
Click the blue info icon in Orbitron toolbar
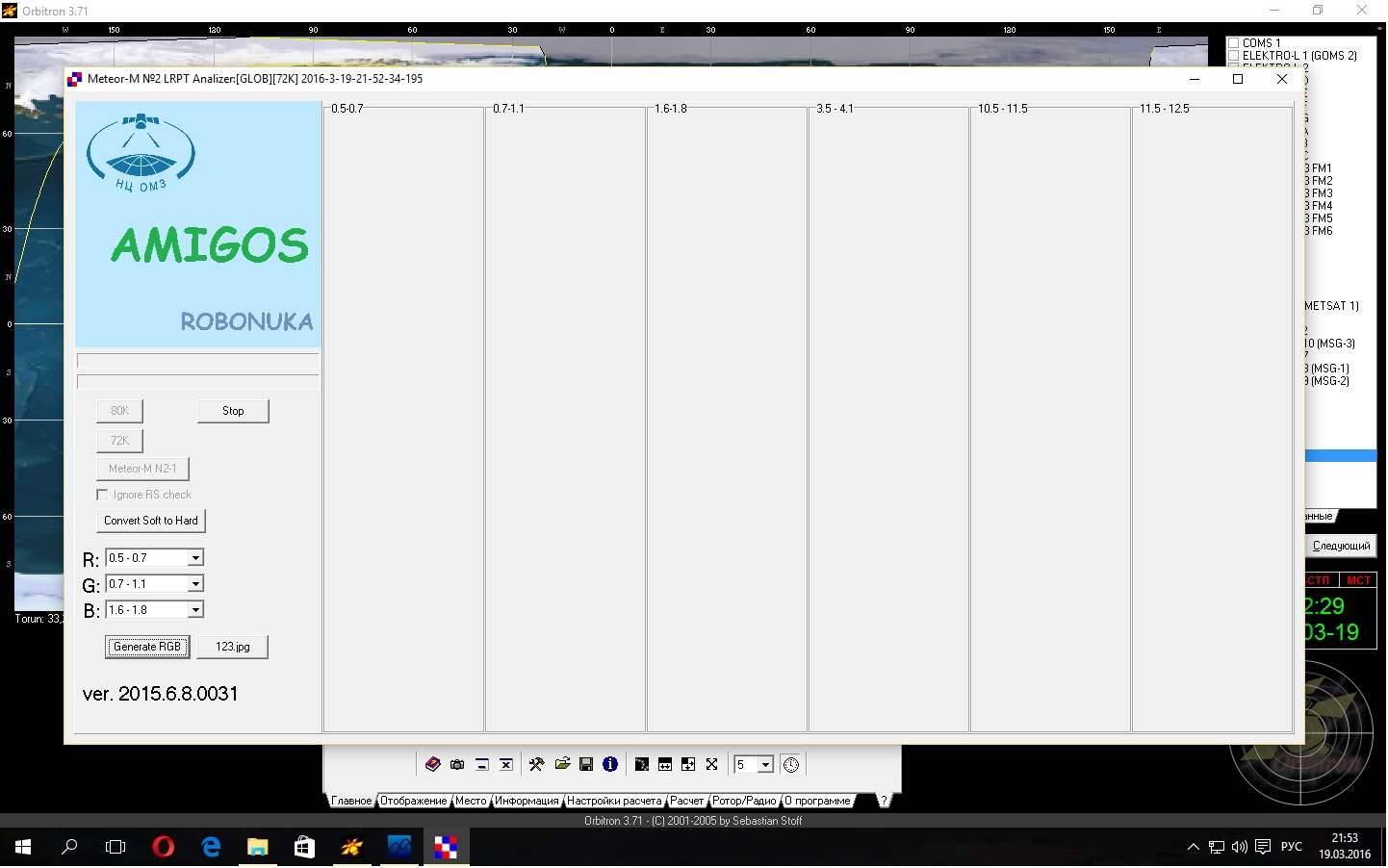click(x=610, y=765)
